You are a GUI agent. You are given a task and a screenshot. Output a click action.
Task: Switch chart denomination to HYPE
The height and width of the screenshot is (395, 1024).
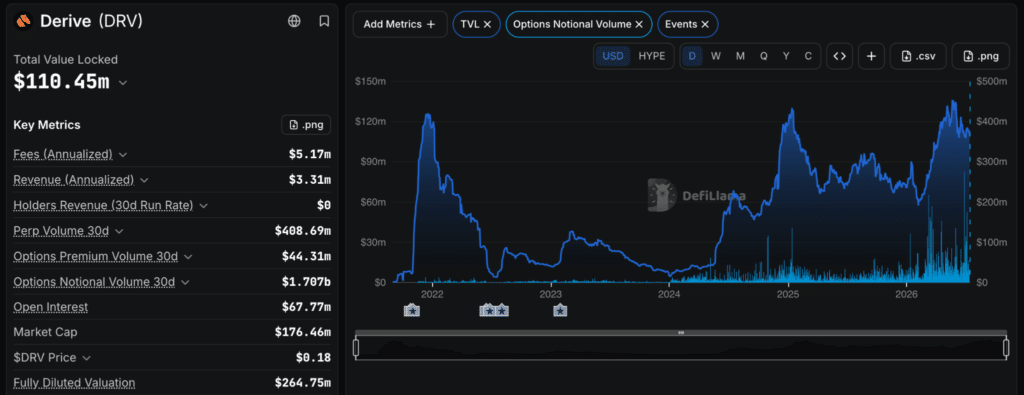pyautogui.click(x=652, y=56)
